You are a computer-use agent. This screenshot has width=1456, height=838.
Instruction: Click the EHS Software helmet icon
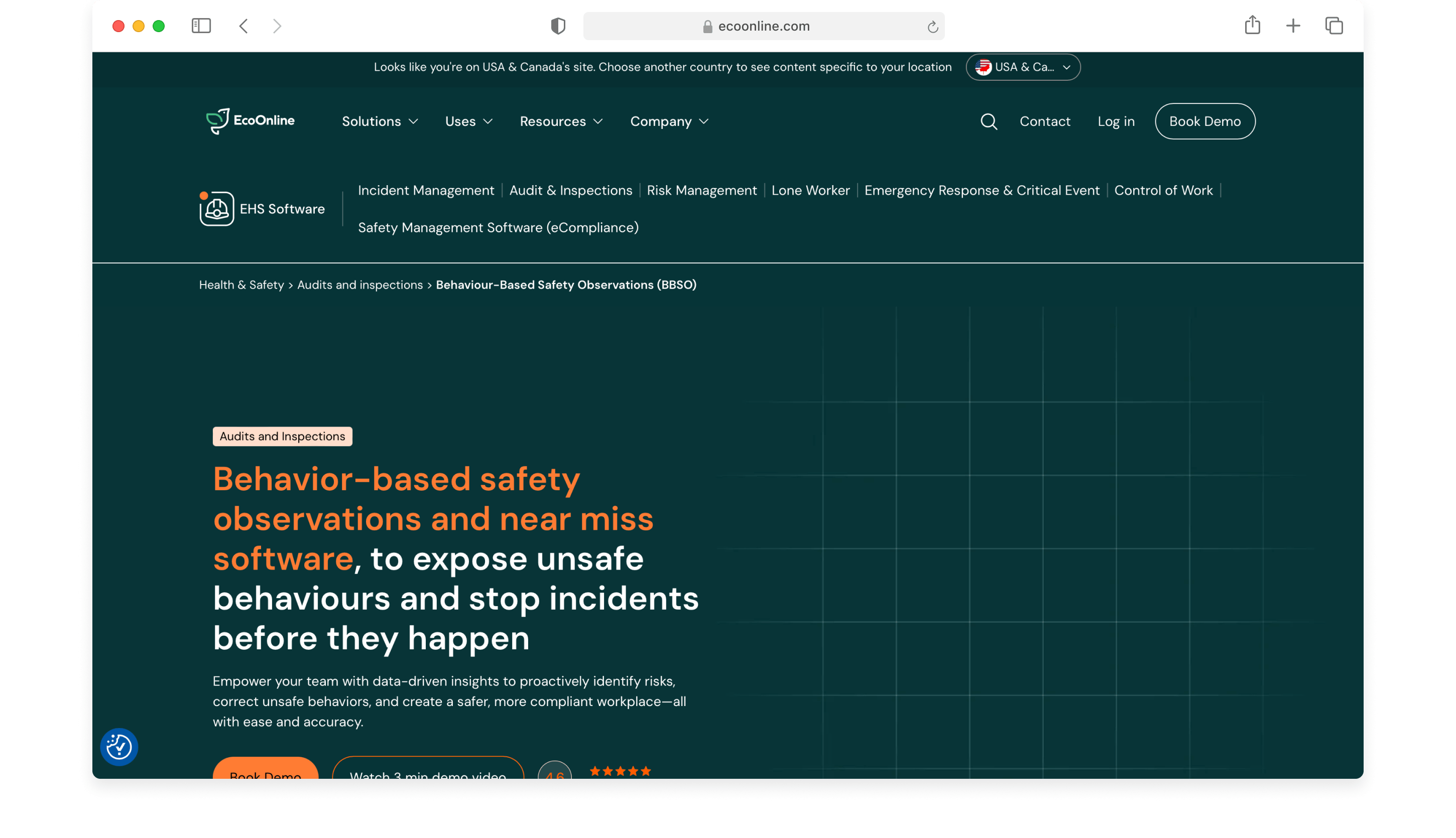tap(216, 209)
